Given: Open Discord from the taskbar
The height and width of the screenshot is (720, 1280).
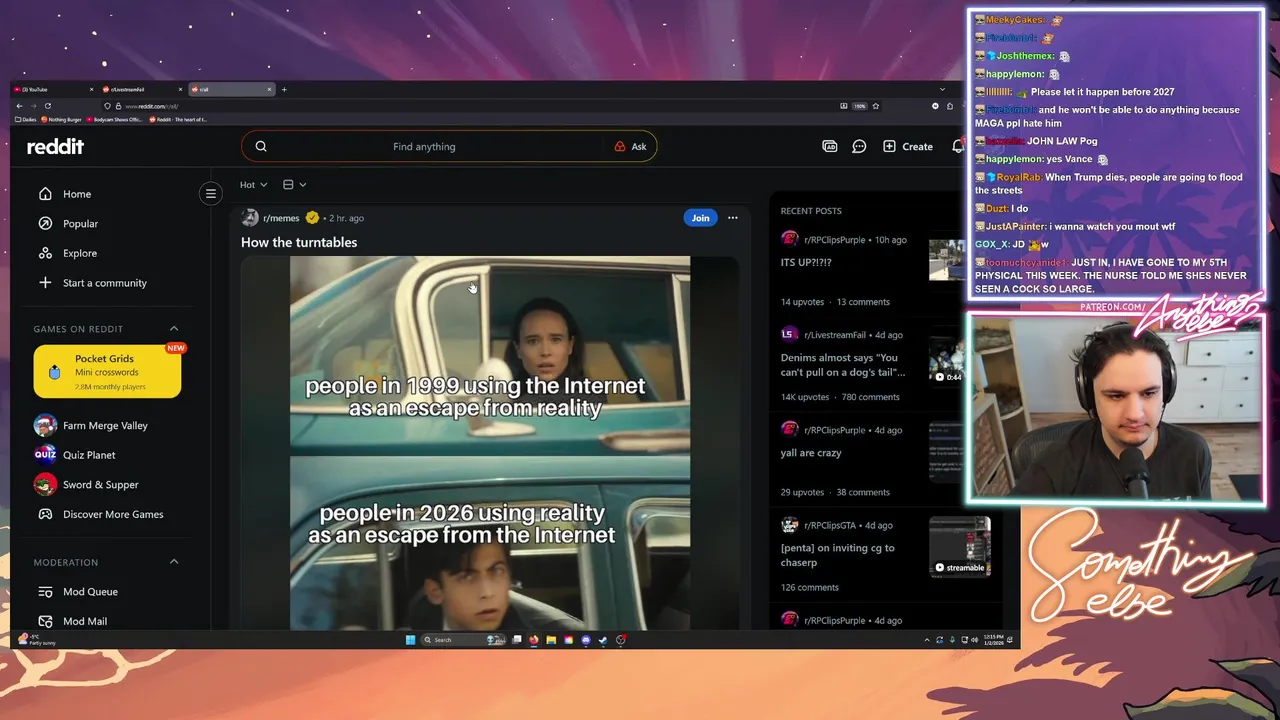Looking at the screenshot, I should [x=586, y=640].
